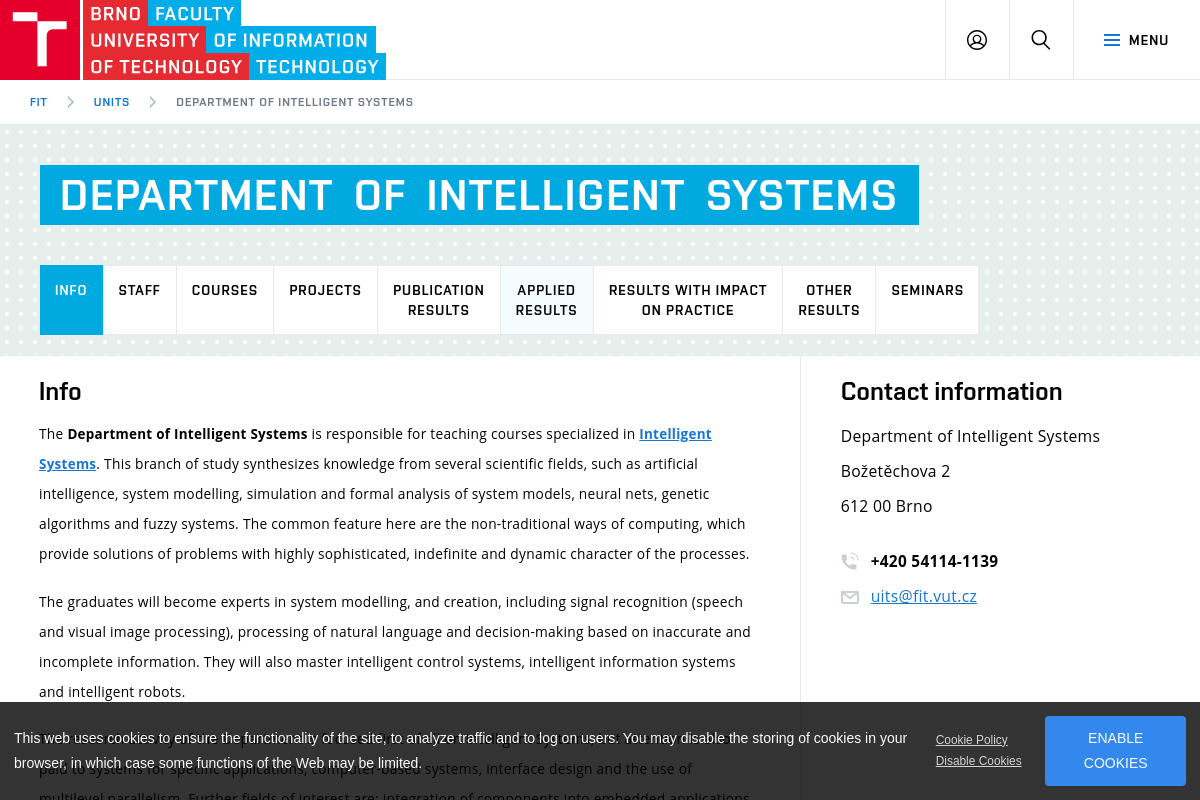
Task: Open the Cookie Policy link
Action: coord(971,740)
